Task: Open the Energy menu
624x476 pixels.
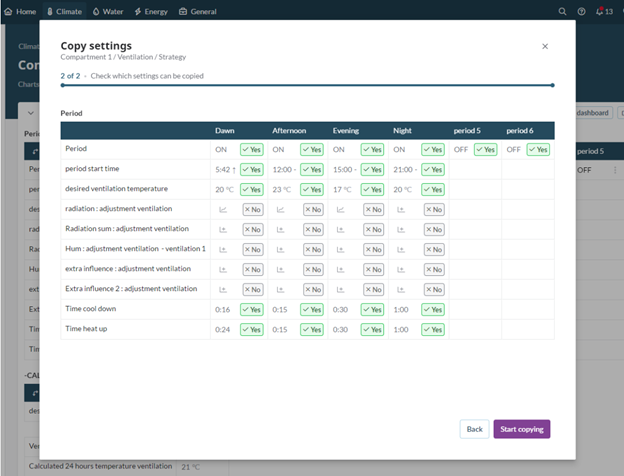Action: point(150,11)
